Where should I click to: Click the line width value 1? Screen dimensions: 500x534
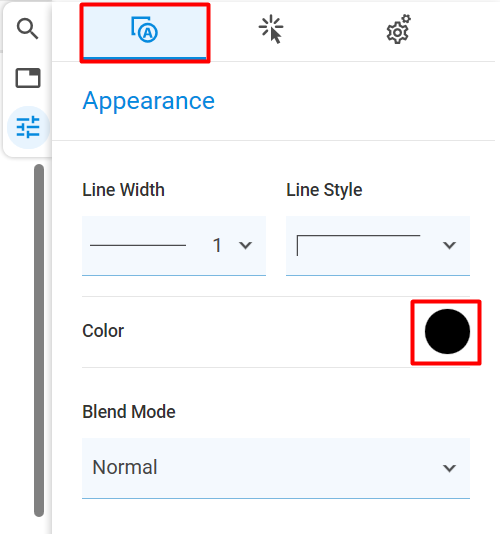point(217,245)
